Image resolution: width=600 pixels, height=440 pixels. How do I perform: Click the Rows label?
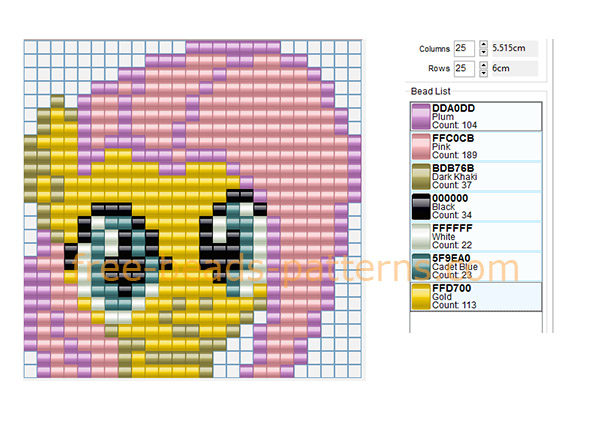[x=439, y=68]
